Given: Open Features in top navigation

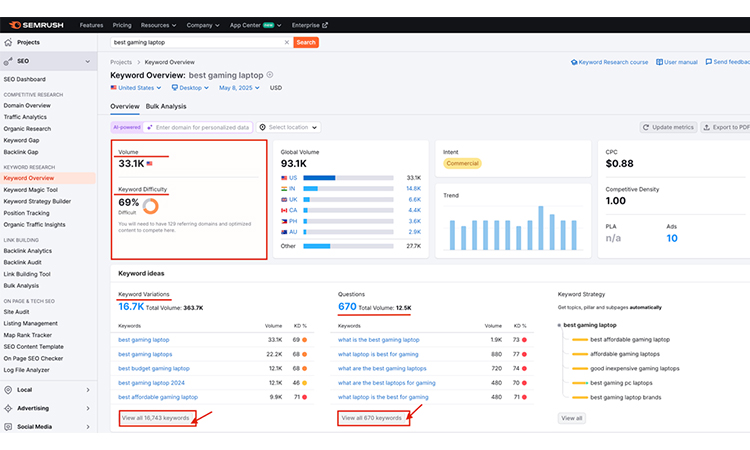Looking at the screenshot, I should pyautogui.click(x=91, y=25).
